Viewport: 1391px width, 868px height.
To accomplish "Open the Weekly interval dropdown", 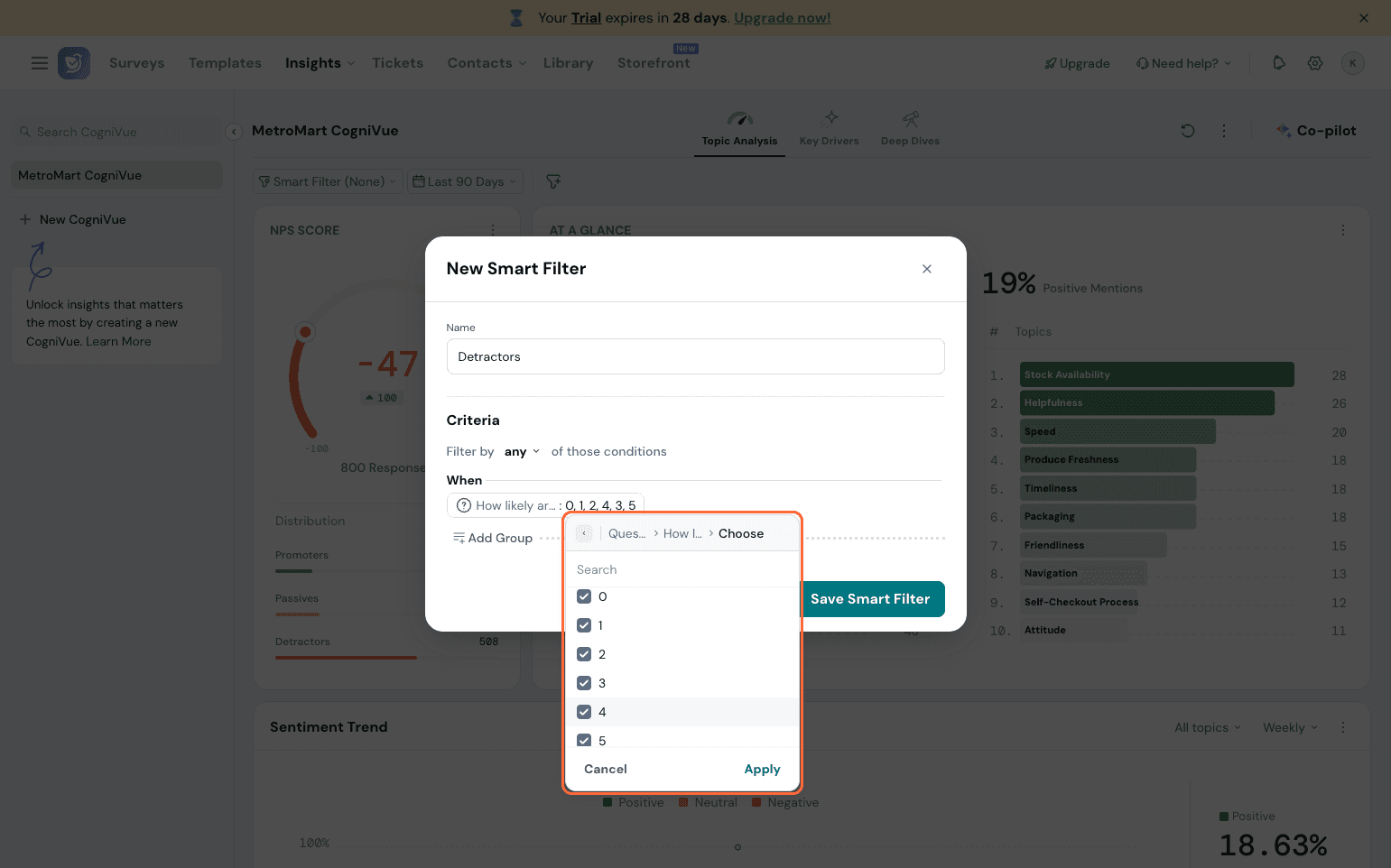I will 1290,728.
